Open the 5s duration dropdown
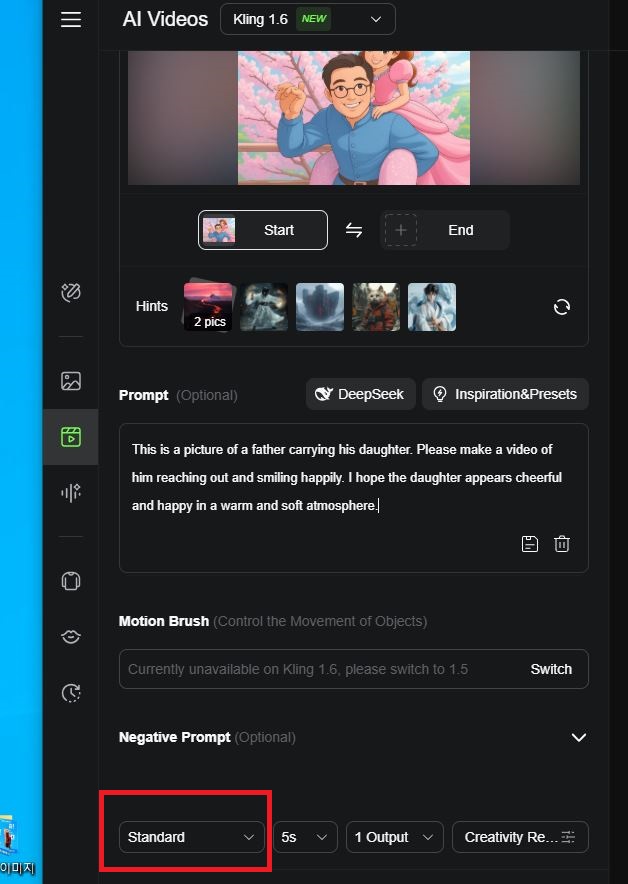 (306, 837)
